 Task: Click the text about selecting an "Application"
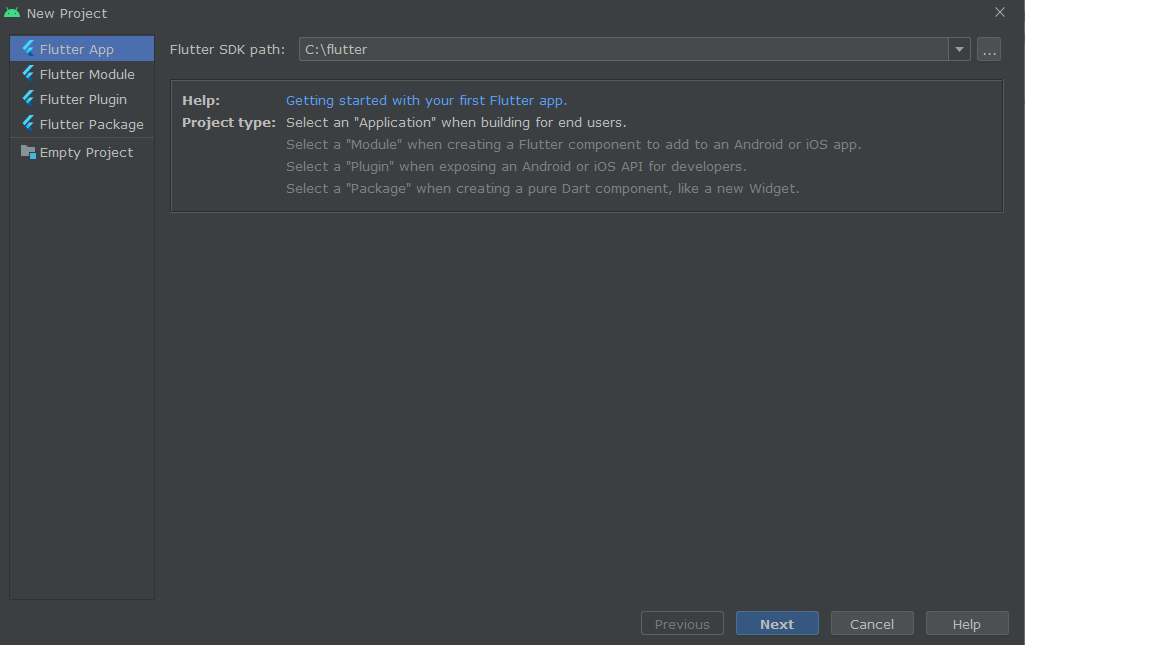456,123
